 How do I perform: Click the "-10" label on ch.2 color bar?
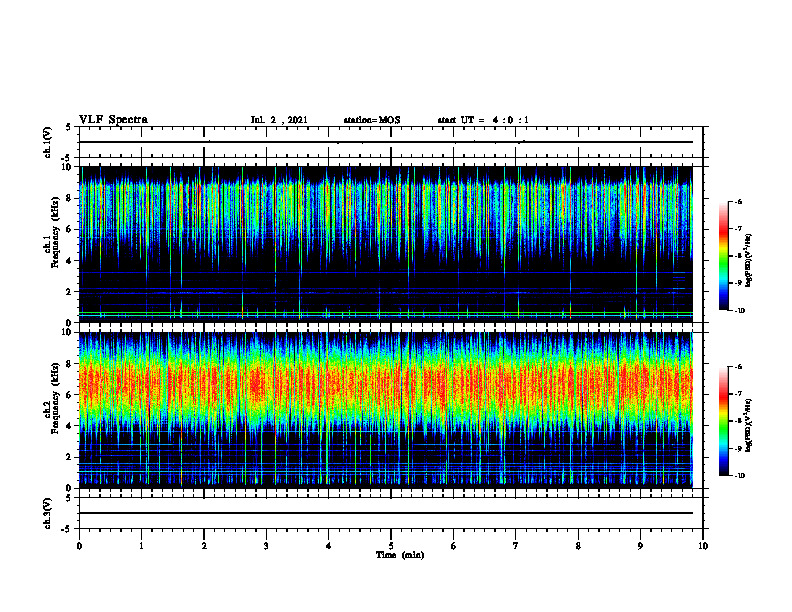pyautogui.click(x=739, y=476)
